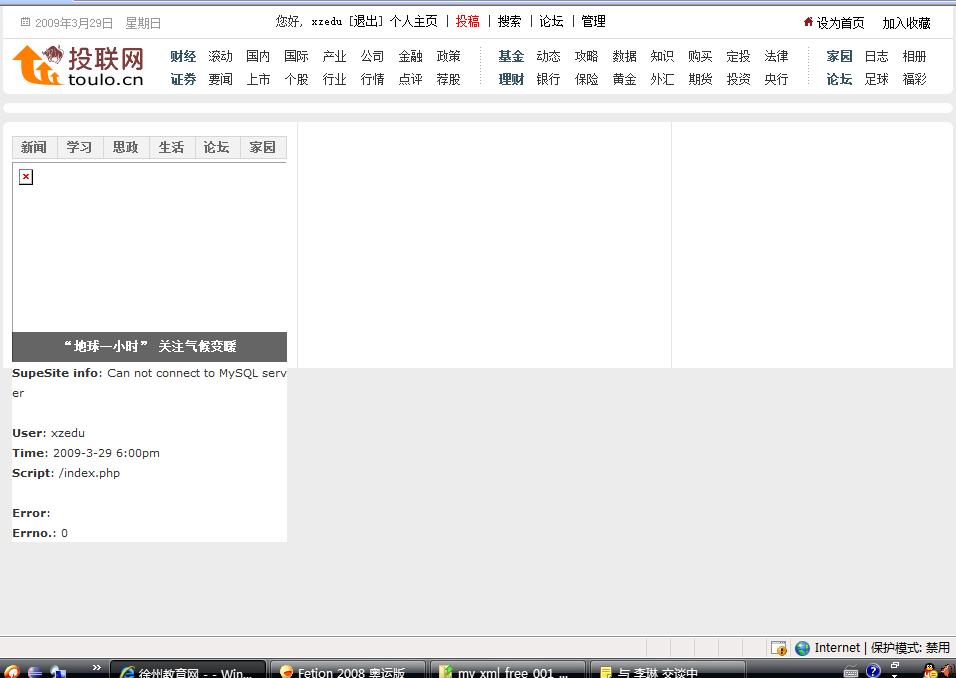The width and height of the screenshot is (956, 678).
Task: Click the 退出 logout link
Action: [366, 22]
